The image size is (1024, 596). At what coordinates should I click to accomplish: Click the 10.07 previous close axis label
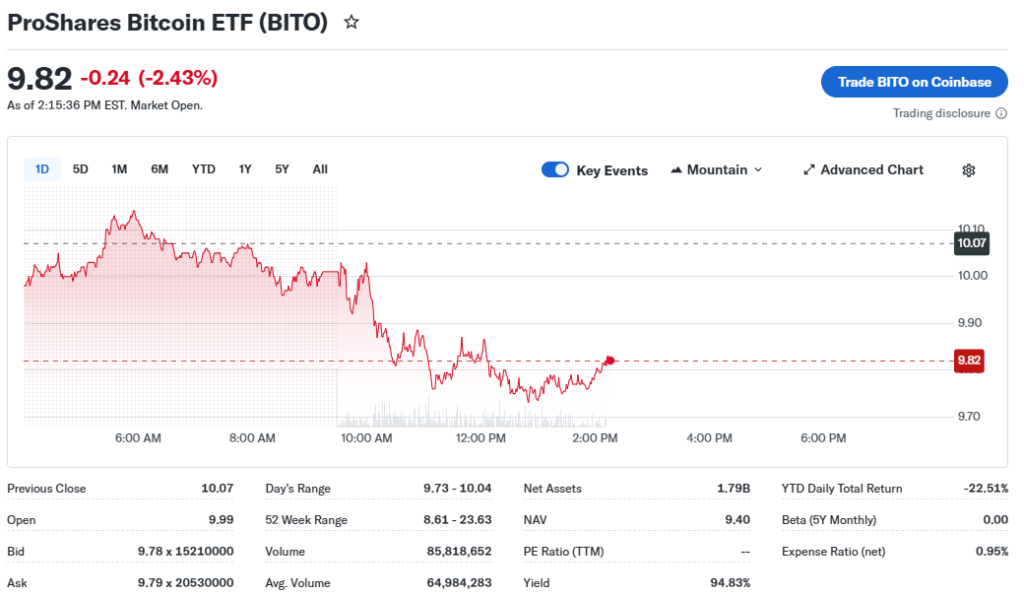[x=971, y=243]
